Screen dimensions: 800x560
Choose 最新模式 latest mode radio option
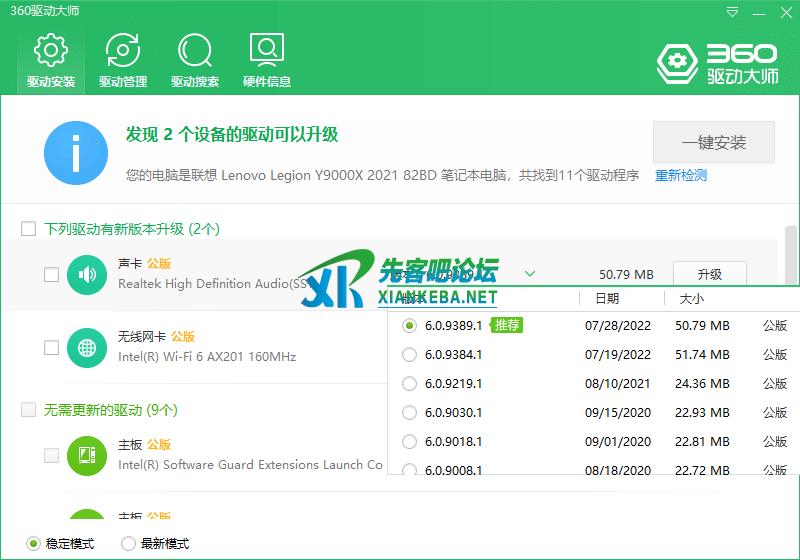click(129, 543)
